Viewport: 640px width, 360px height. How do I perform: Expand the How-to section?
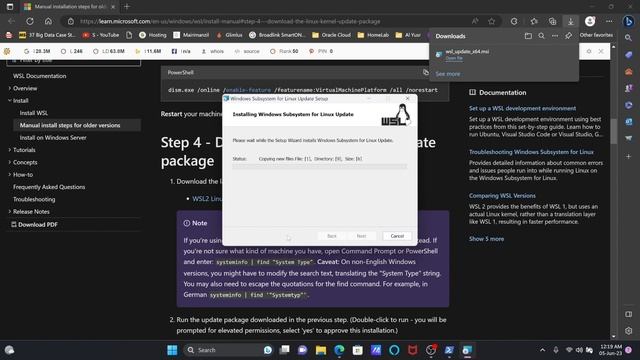10,174
